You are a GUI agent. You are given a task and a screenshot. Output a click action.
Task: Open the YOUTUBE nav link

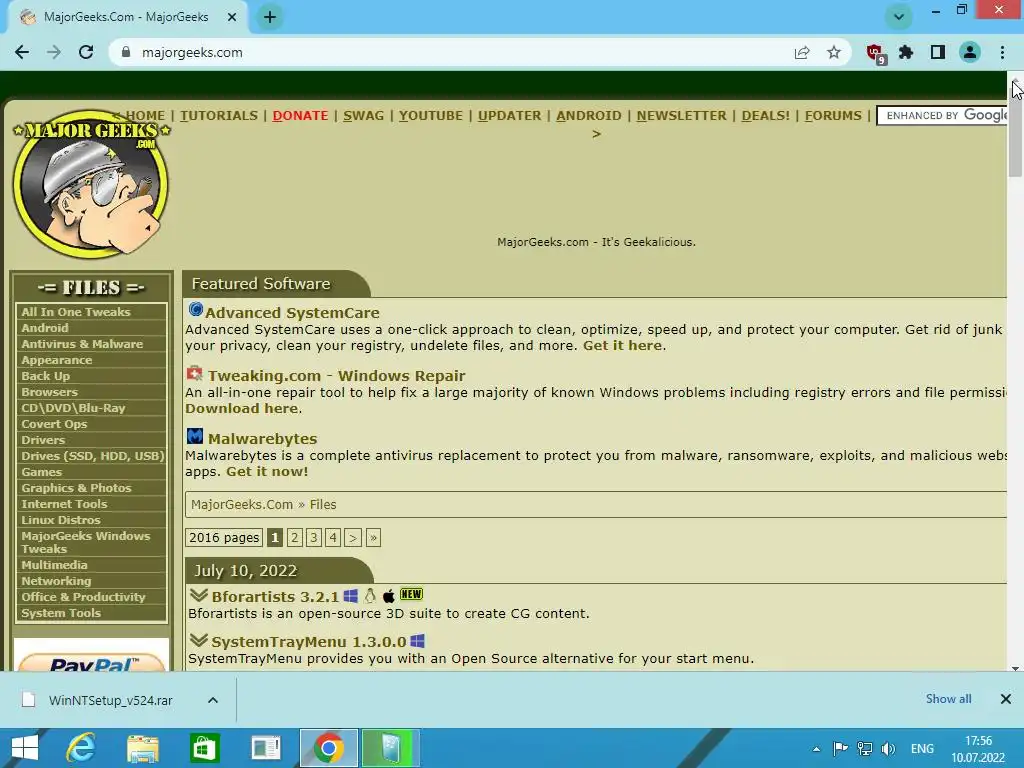(x=431, y=116)
